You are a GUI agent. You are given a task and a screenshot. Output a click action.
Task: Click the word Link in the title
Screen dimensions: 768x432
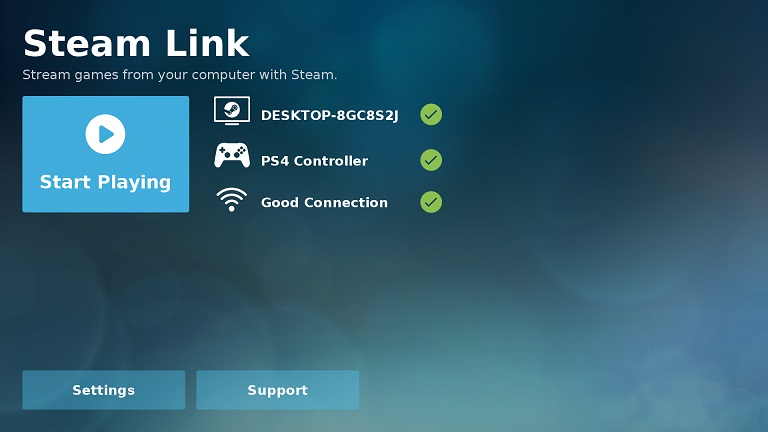(208, 43)
